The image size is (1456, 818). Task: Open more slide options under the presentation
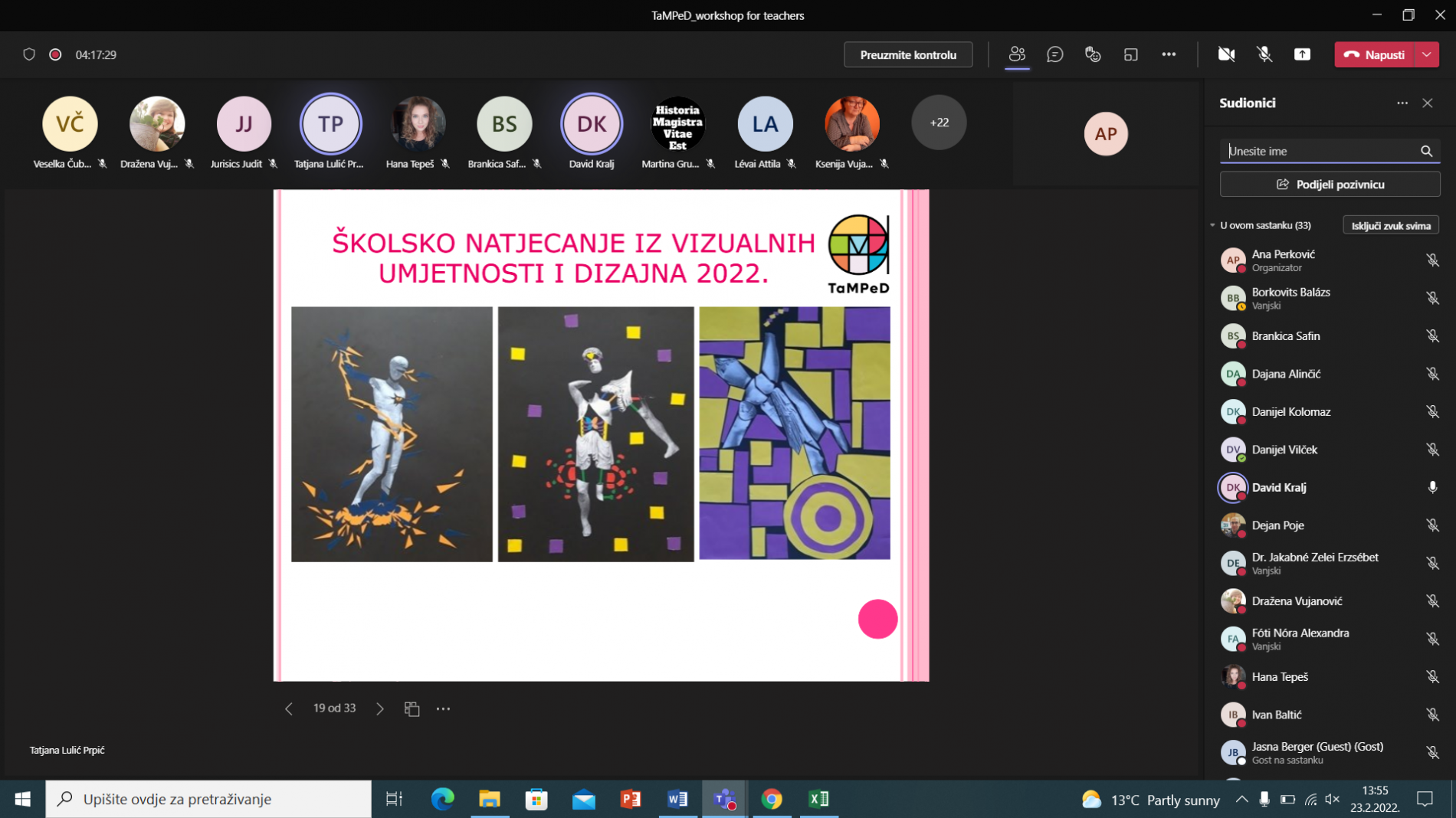(443, 709)
